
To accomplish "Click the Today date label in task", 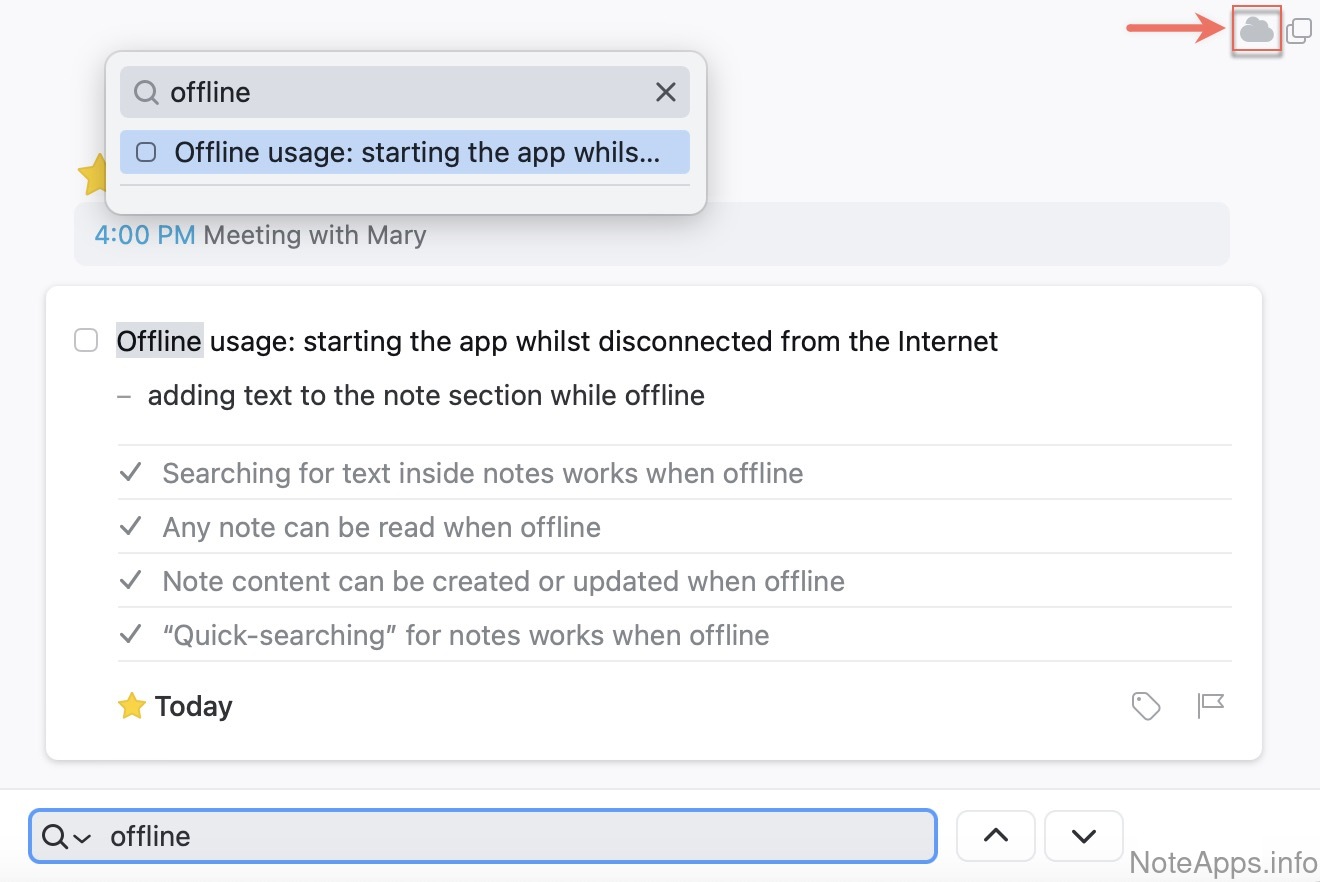I will click(x=193, y=707).
